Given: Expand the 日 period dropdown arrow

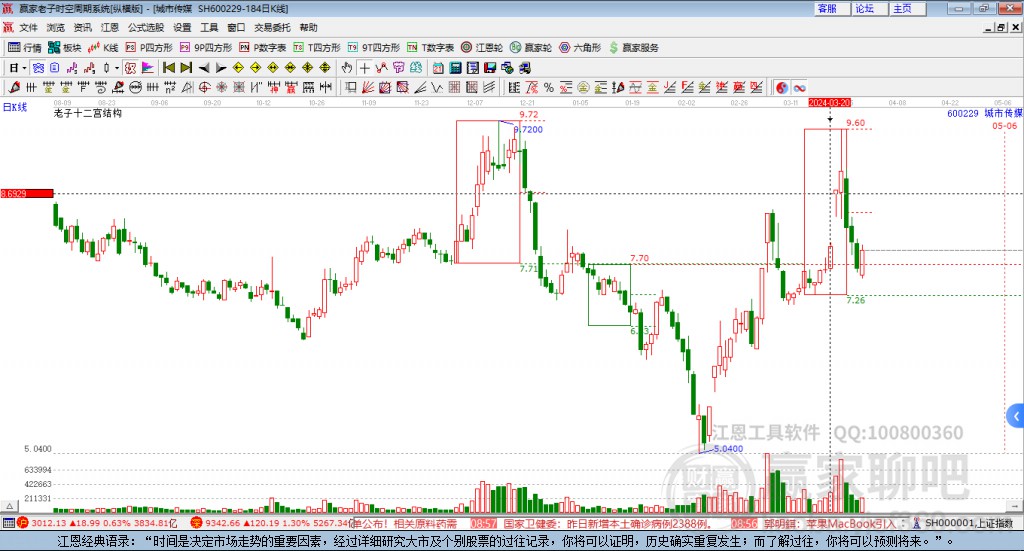Looking at the screenshot, I should pos(24,68).
